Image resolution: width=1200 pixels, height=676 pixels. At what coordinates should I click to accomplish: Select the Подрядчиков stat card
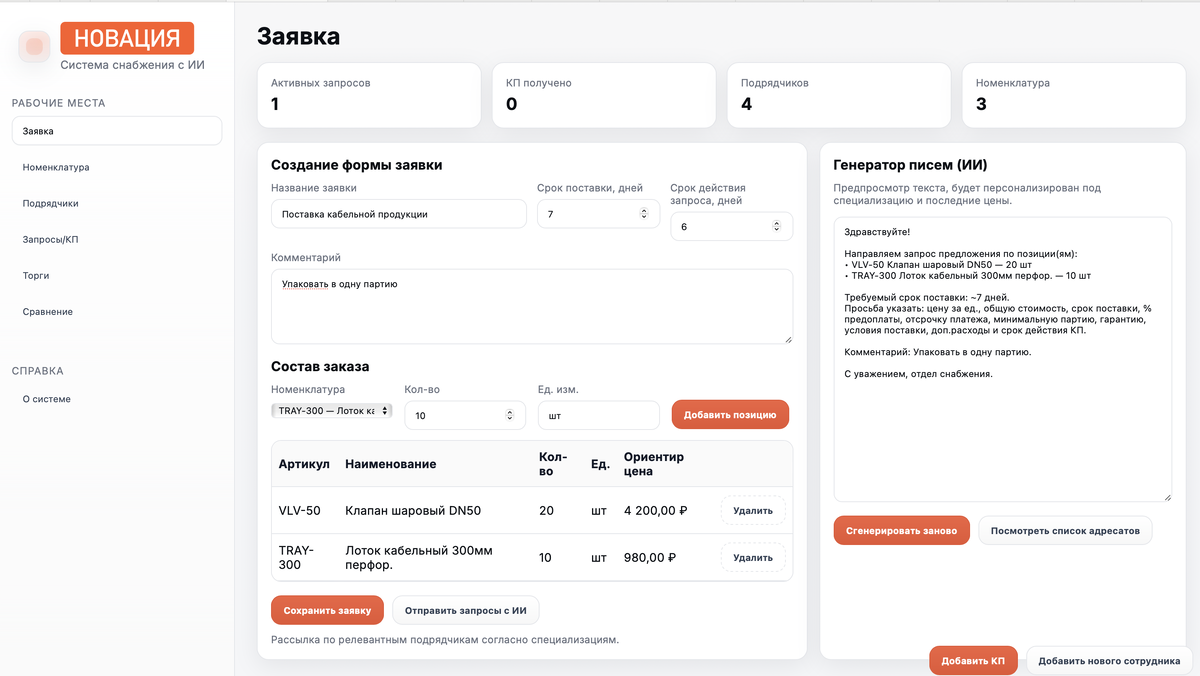tap(839, 96)
